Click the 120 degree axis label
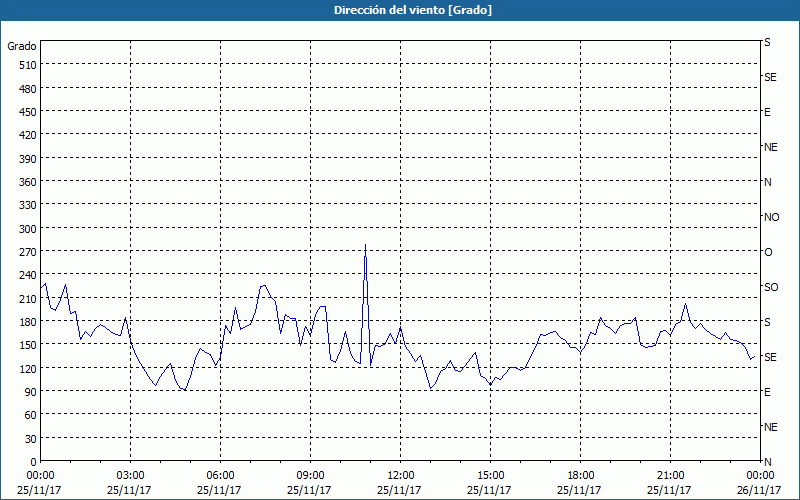Screen dimensions: 800x500 tap(28, 369)
